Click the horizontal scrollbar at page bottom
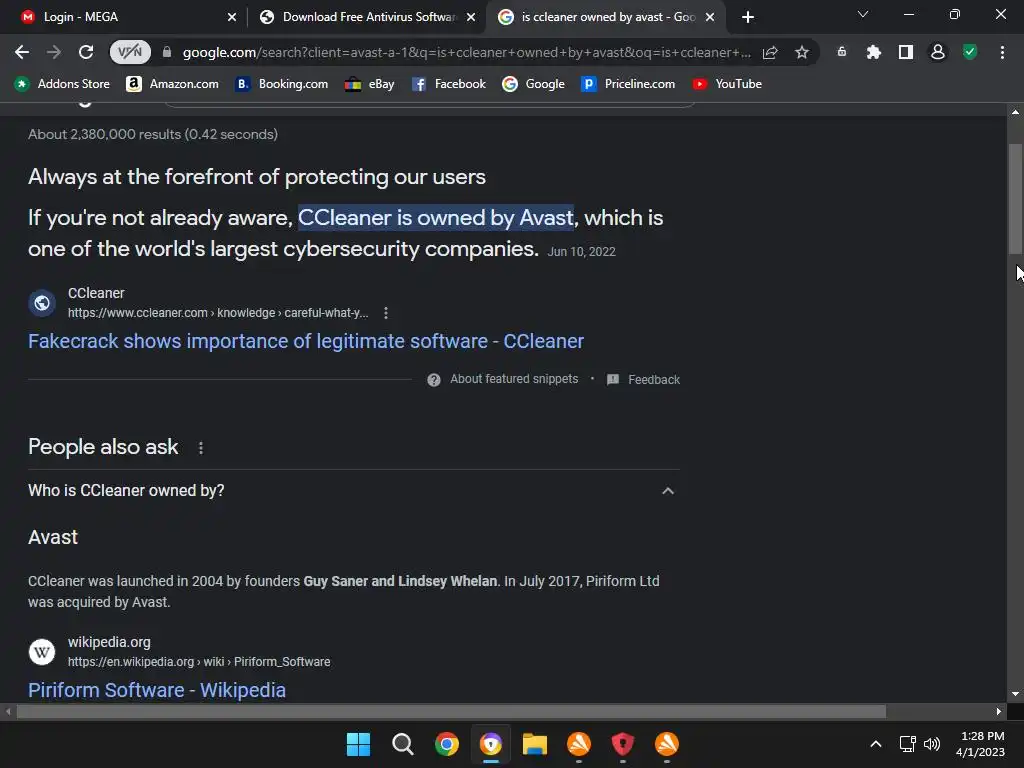Viewport: 1024px width, 768px height. tap(451, 711)
